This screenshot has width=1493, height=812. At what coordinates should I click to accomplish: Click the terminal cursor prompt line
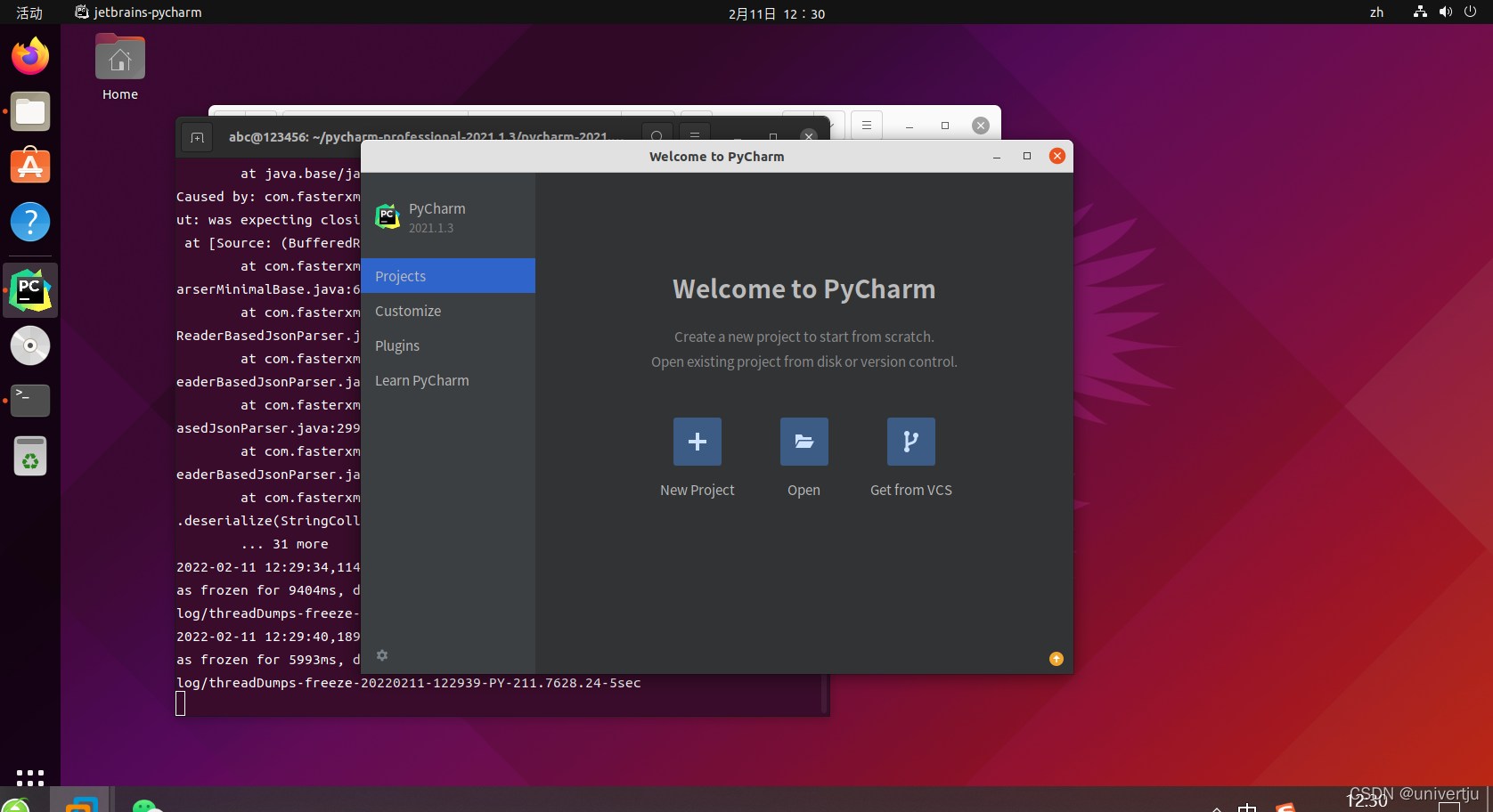(x=181, y=704)
